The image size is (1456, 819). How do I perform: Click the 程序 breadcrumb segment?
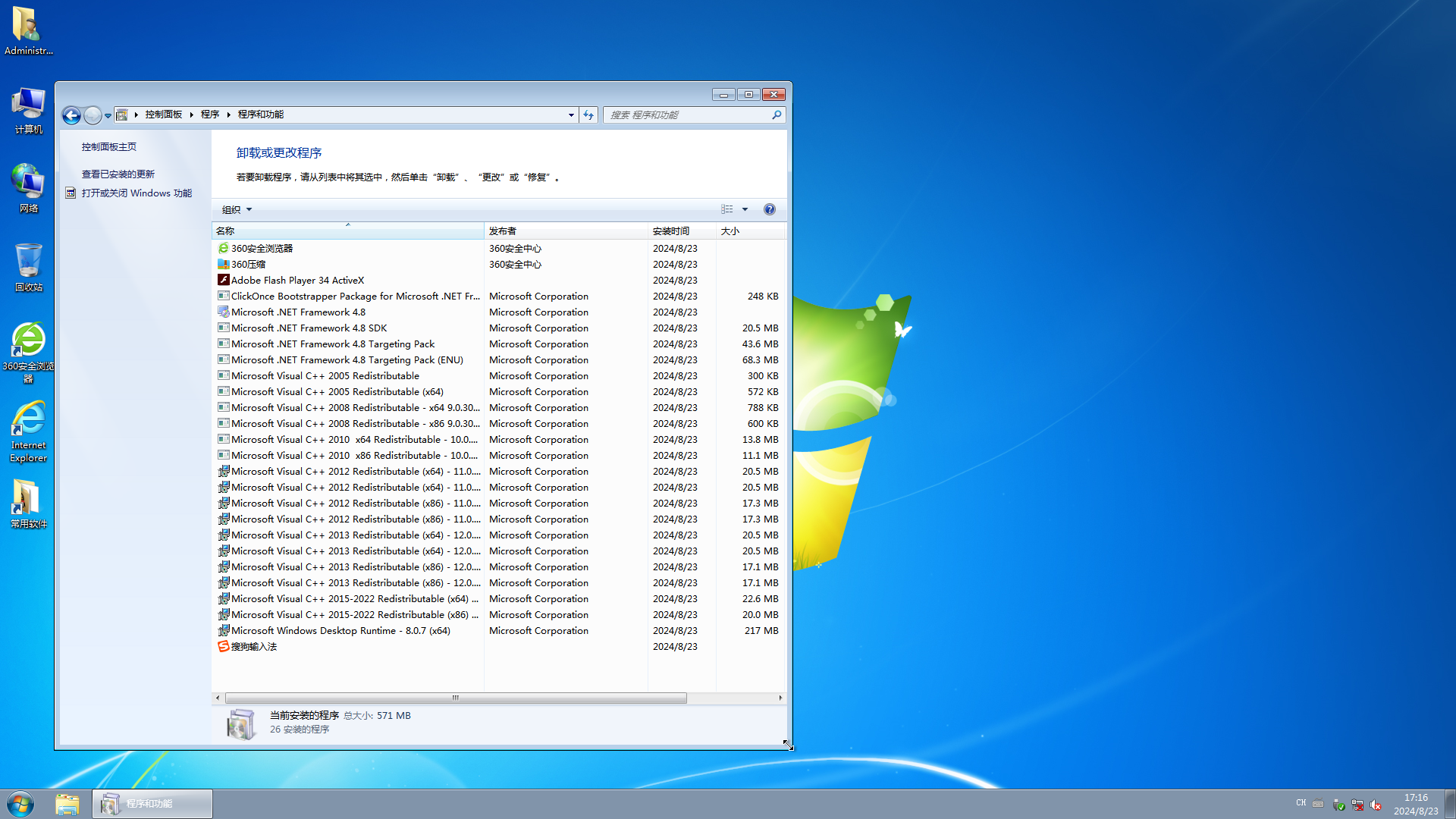[x=210, y=115]
